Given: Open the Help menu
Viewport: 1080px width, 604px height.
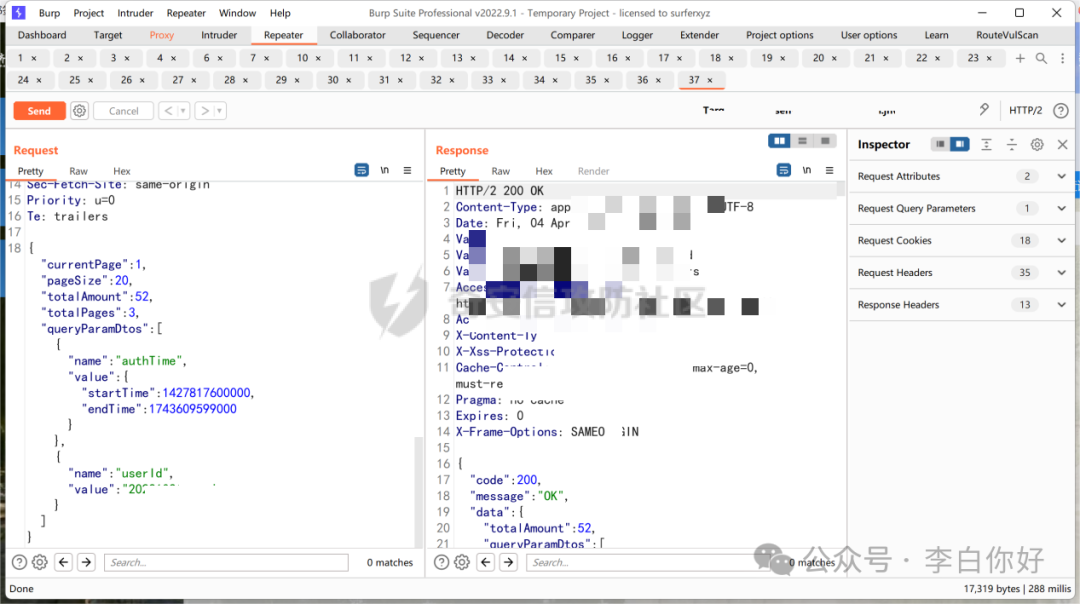Looking at the screenshot, I should pos(280,13).
